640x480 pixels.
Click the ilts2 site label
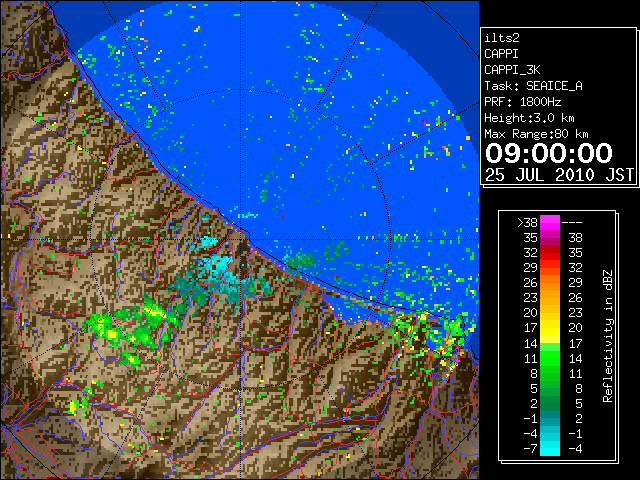pos(502,38)
